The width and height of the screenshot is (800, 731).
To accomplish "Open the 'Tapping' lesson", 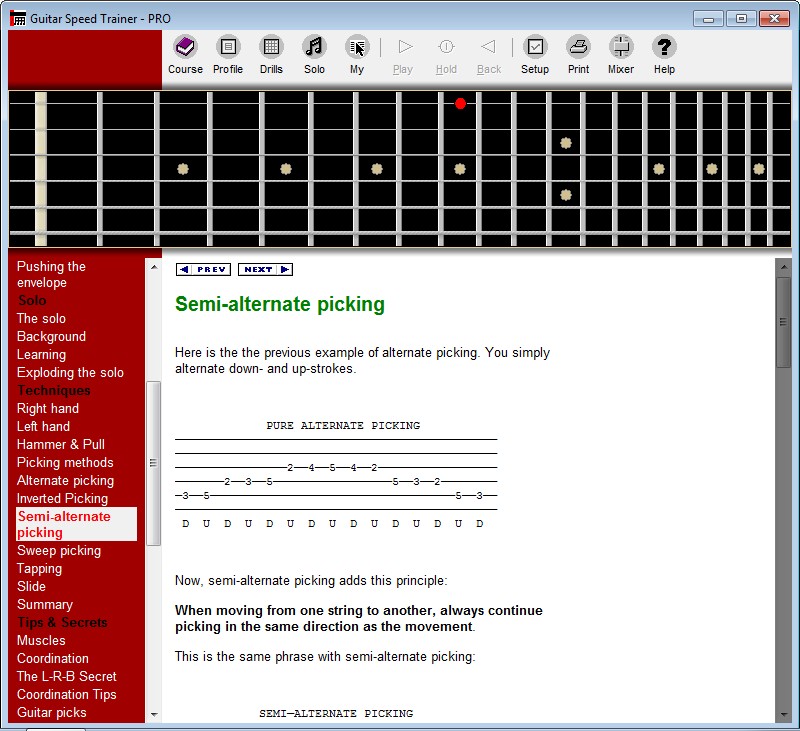I will click(39, 568).
